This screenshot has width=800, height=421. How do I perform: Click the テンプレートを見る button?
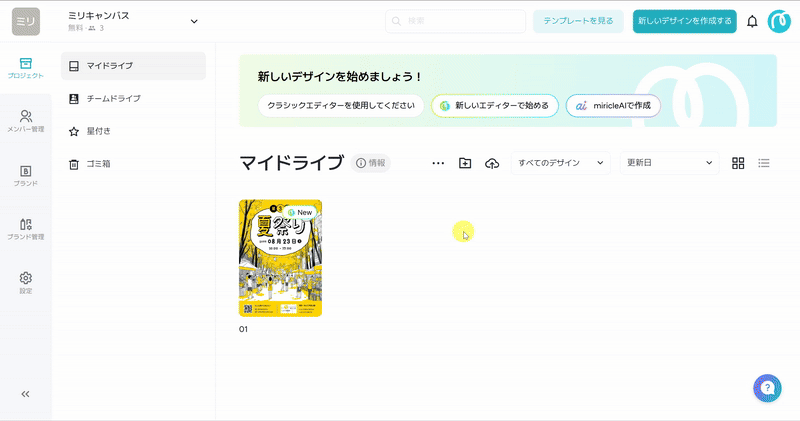pyautogui.click(x=578, y=21)
